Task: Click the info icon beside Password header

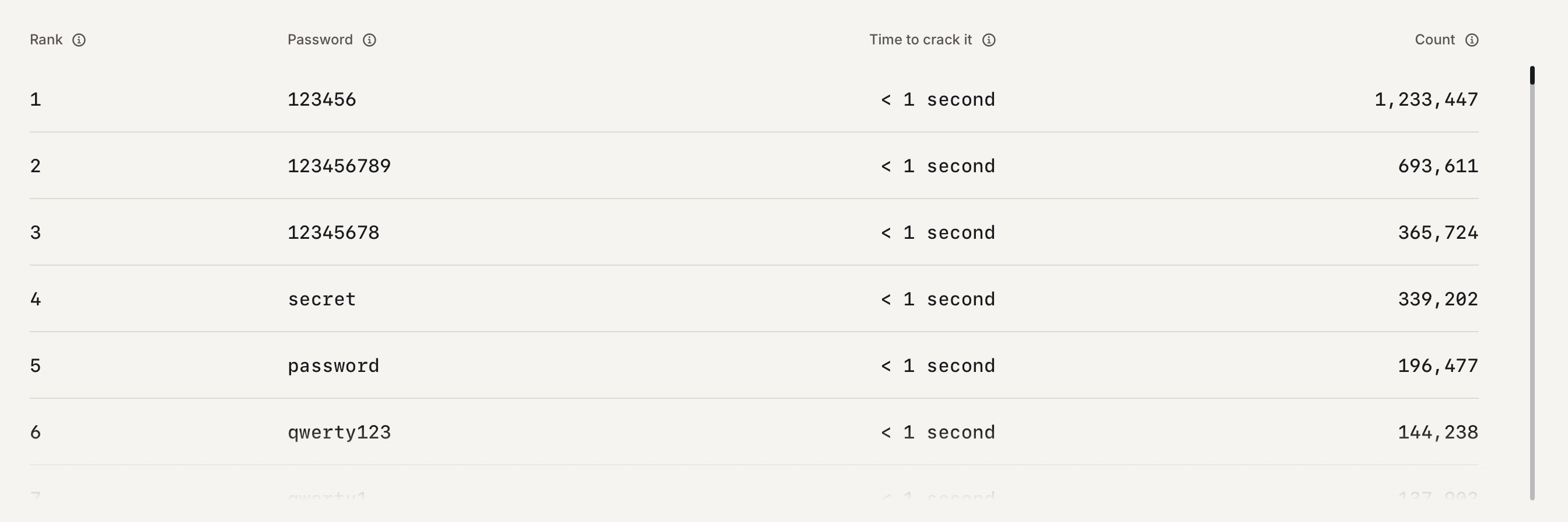Action: [370, 40]
